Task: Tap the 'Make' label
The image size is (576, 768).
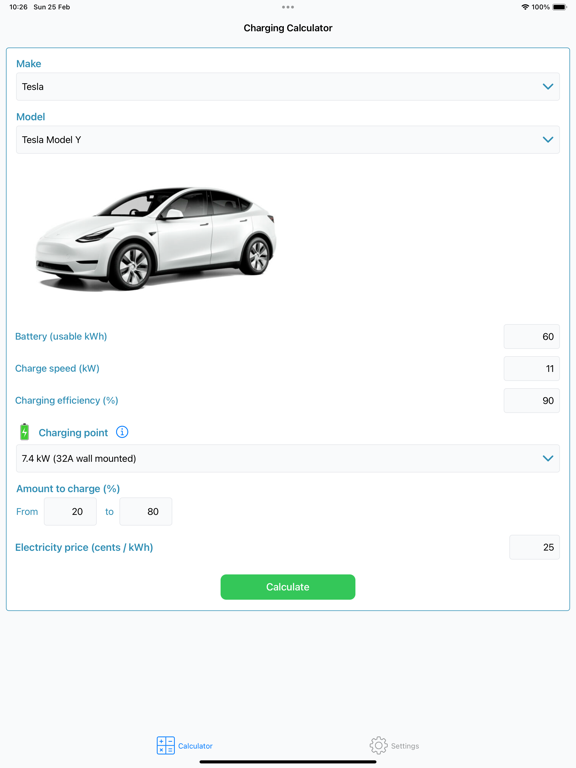Action: click(x=28, y=64)
